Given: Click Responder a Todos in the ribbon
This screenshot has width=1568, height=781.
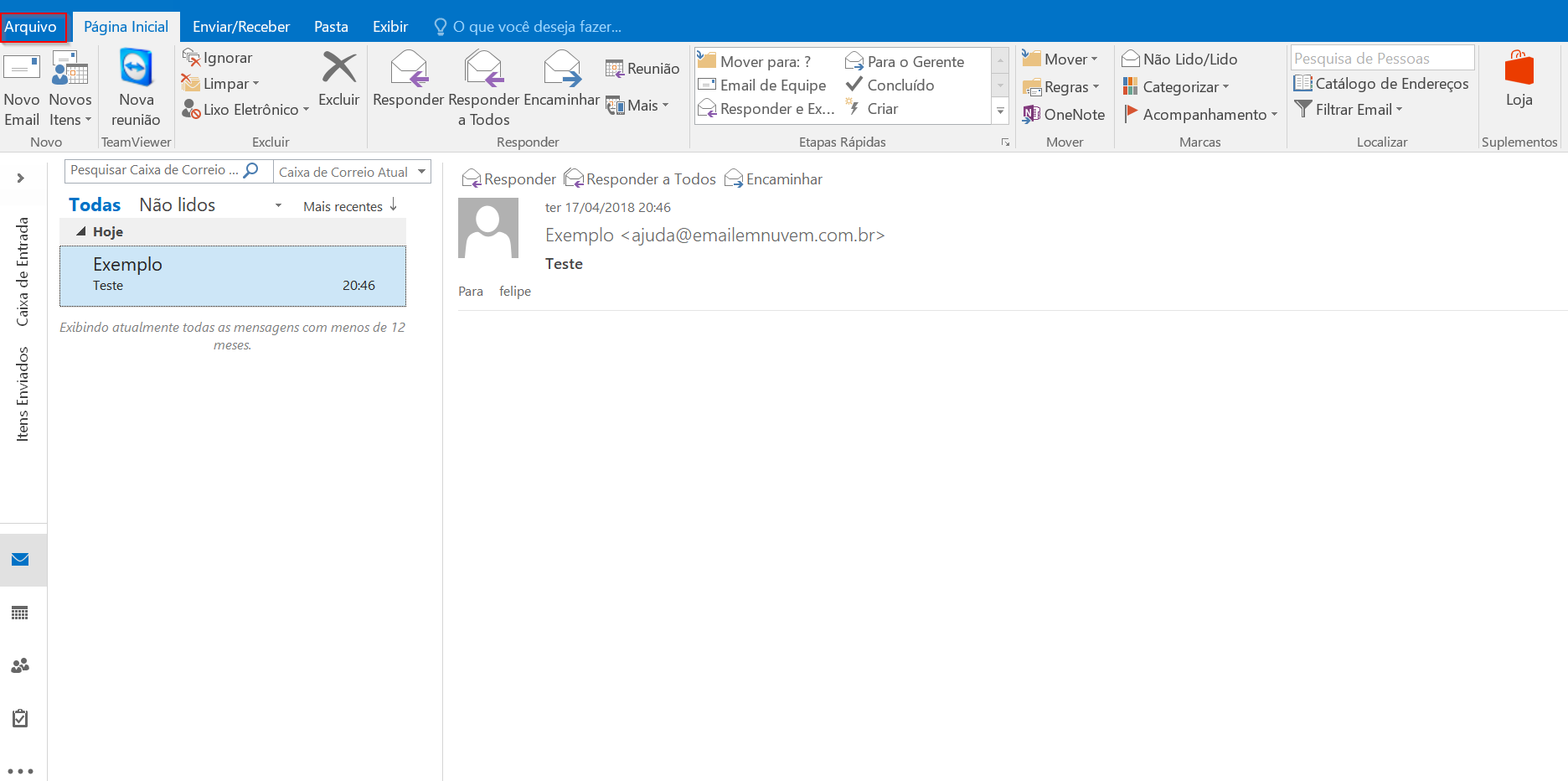Looking at the screenshot, I should pos(484,89).
